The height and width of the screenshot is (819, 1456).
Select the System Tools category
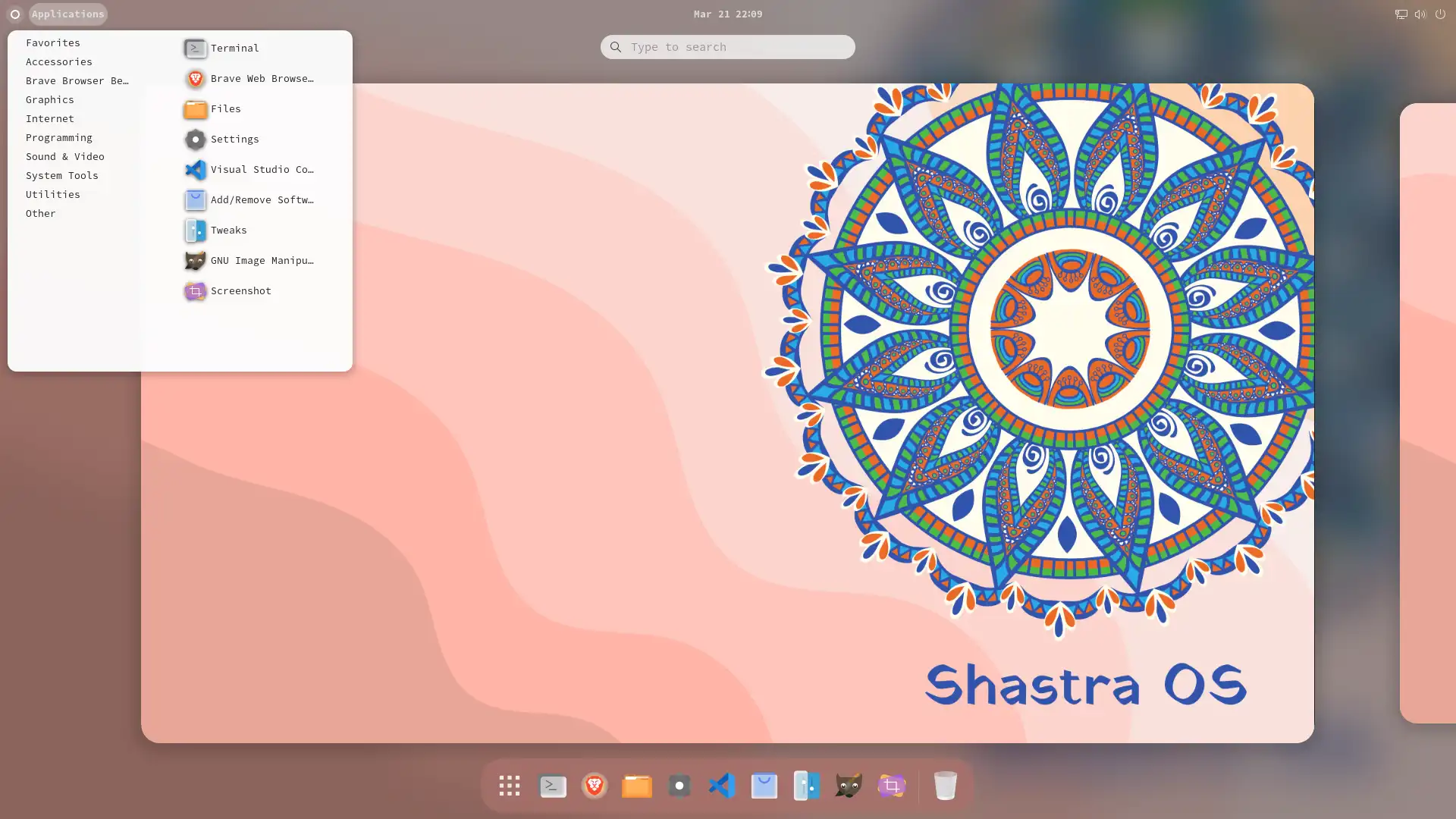click(x=62, y=175)
